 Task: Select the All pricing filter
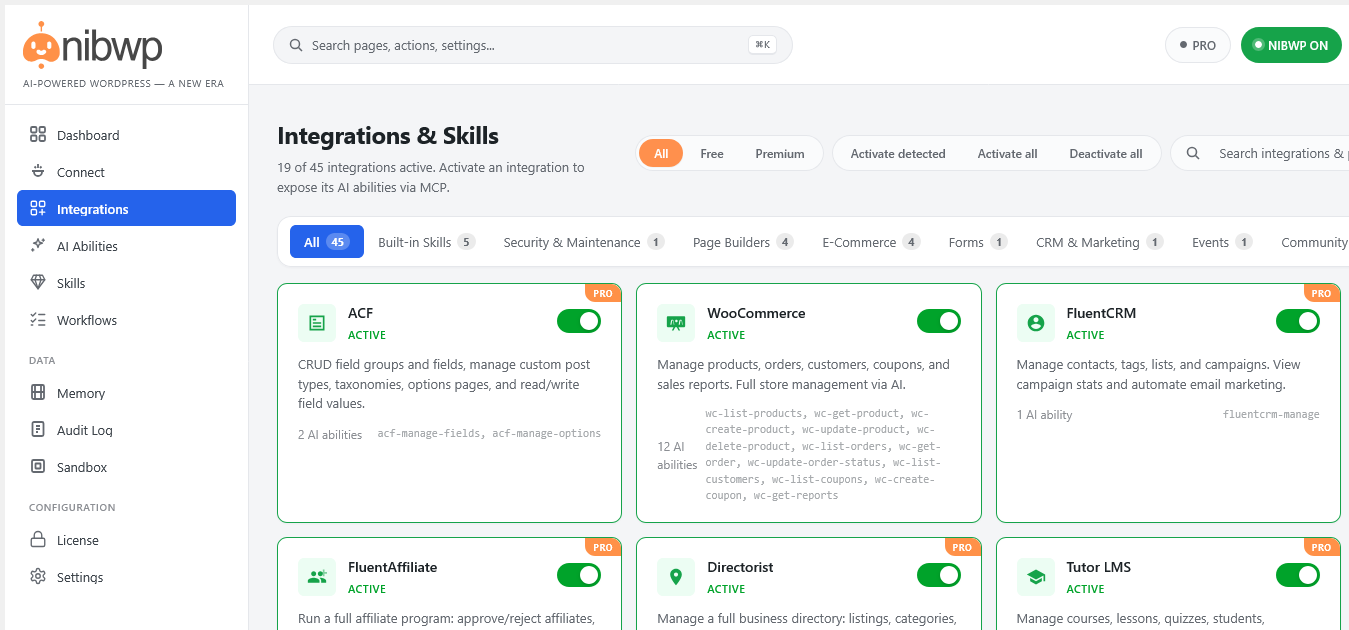(661, 153)
